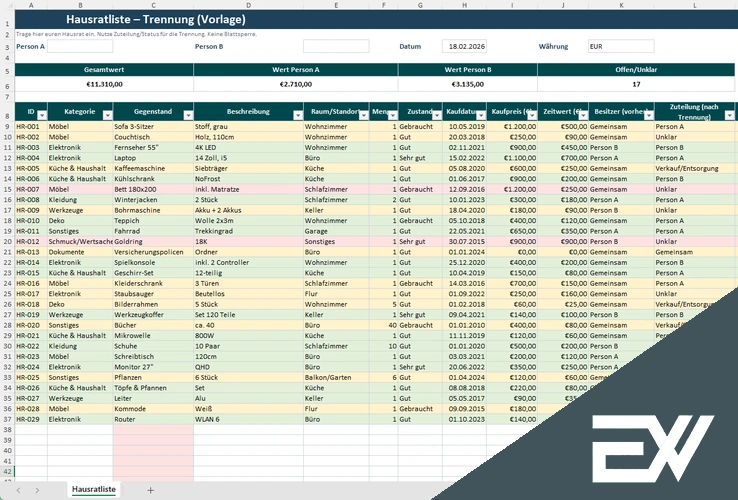Click cell Balkon/Garten

tap(336, 378)
